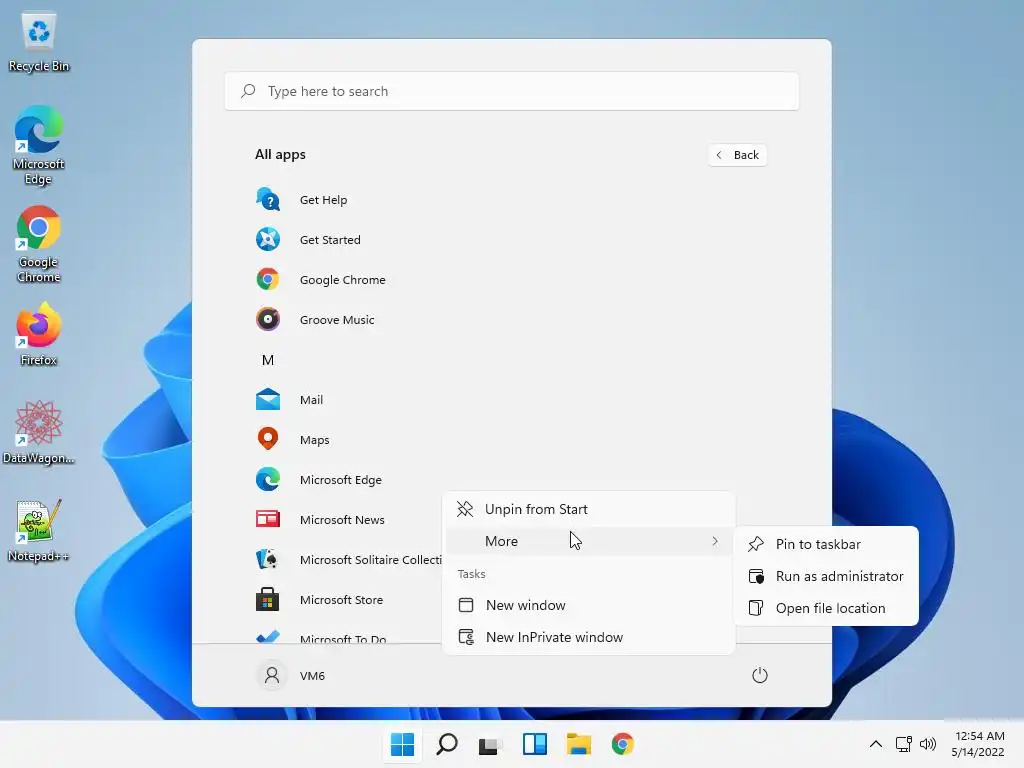Launch Get Started from the app list
This screenshot has height=768, width=1024.
[330, 240]
